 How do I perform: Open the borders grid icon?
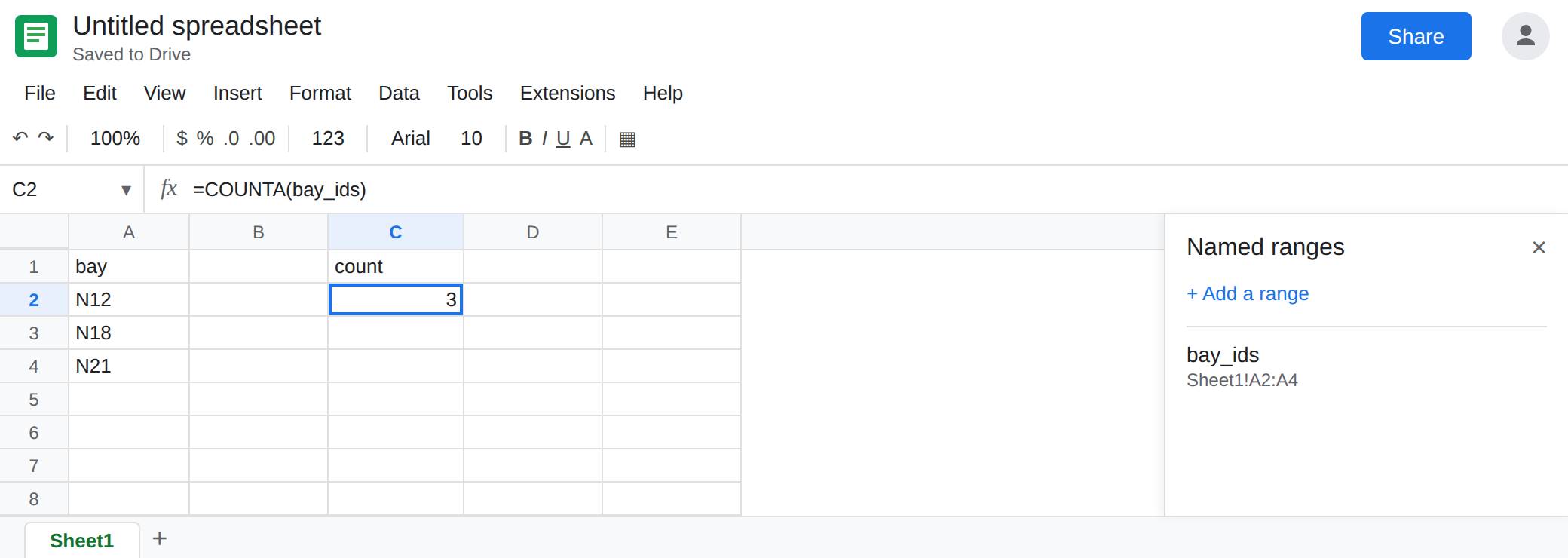point(627,139)
